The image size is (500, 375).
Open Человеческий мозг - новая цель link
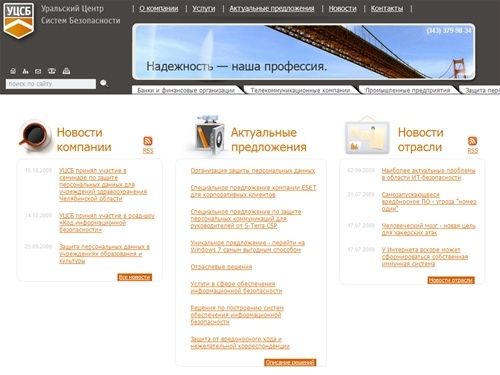[429, 229]
